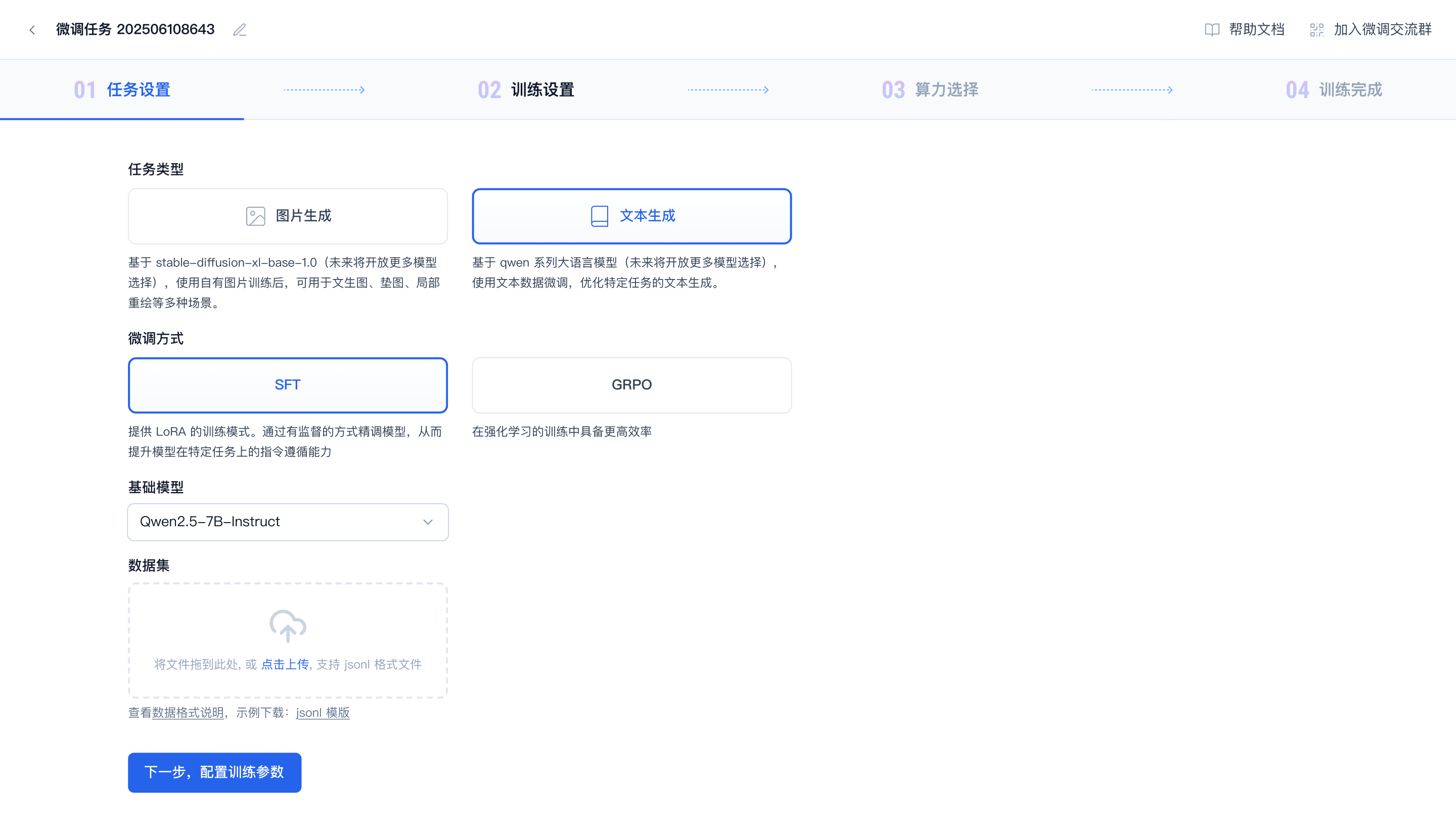Click the book icon in 文本生成

[x=600, y=216]
